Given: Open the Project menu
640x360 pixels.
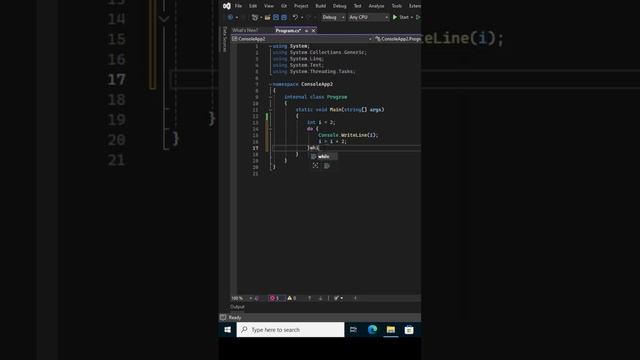Looking at the screenshot, I should tap(301, 6).
